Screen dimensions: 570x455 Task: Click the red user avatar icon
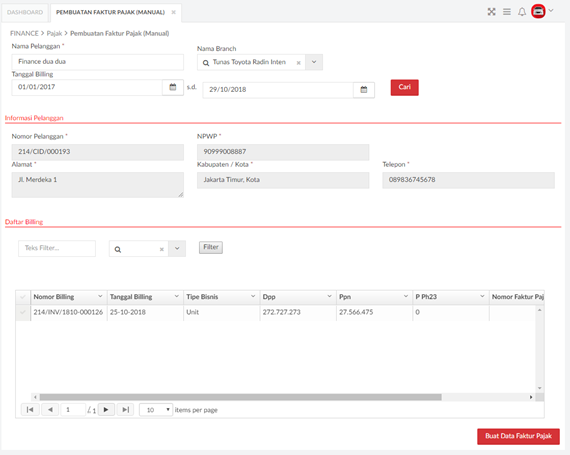click(538, 11)
